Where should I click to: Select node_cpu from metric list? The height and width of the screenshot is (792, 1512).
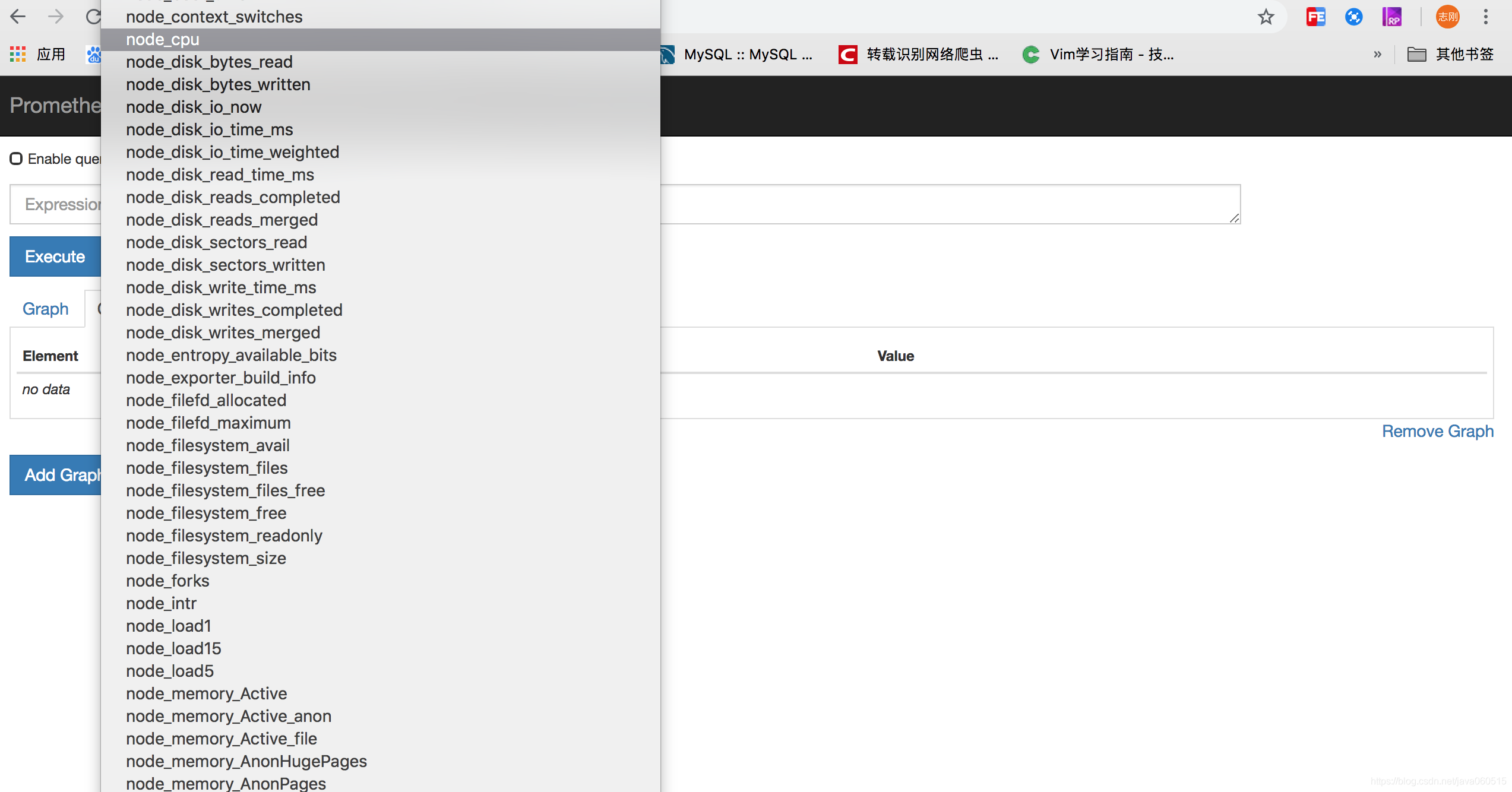tap(381, 39)
